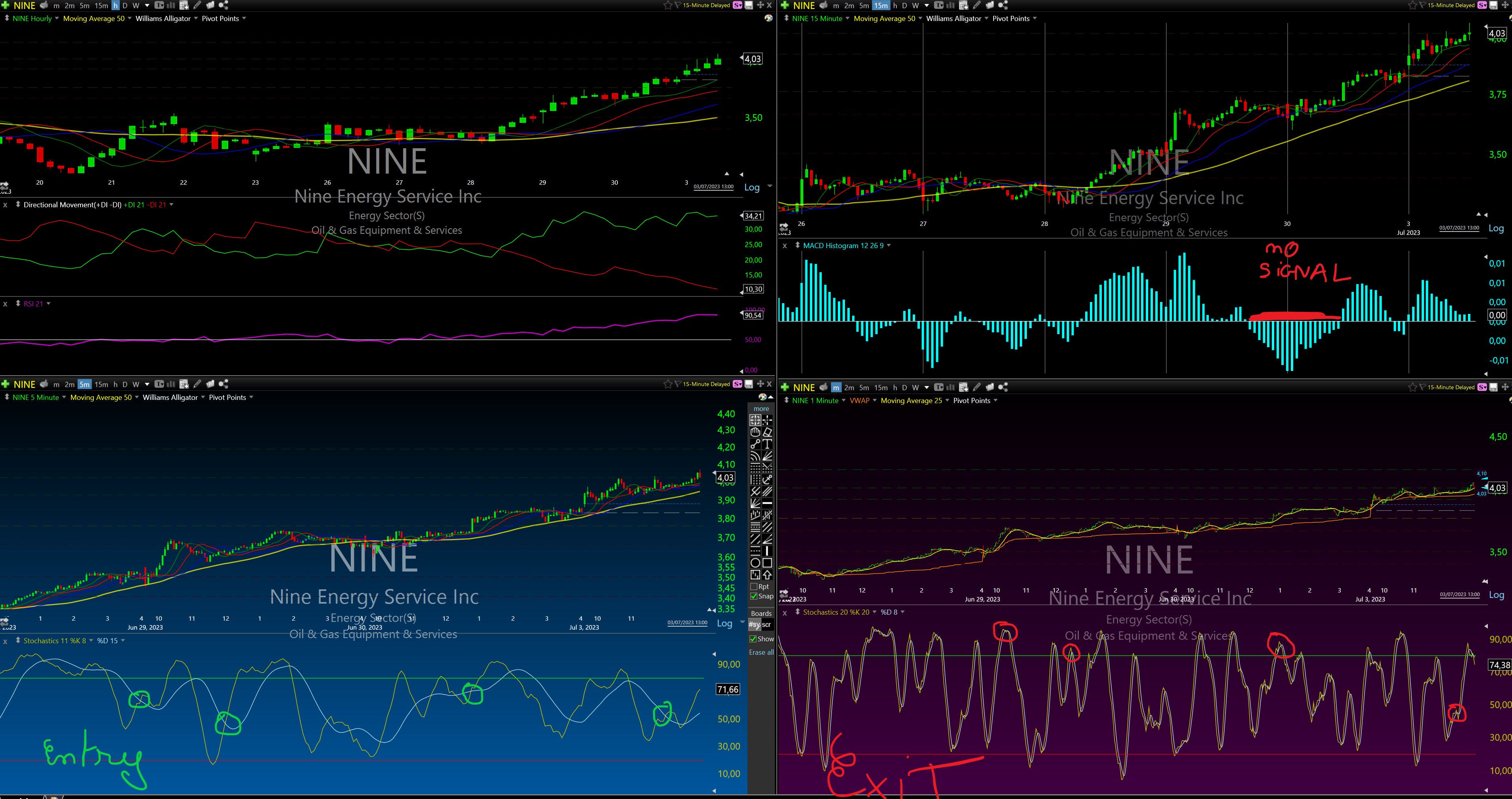Viewport: 1512px width, 799px height.
Task: Select the up arrow drawing tool
Action: (767, 575)
